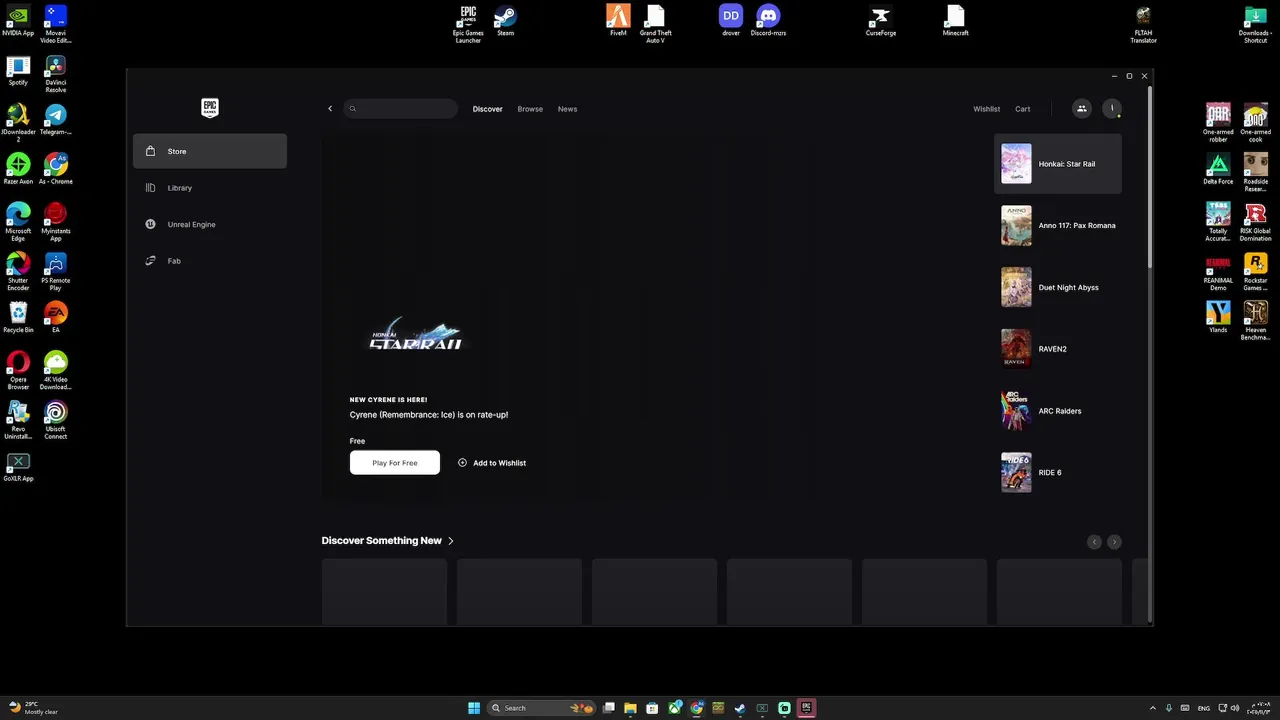Click Epic Games Launcher taskbar icon
The width and height of the screenshot is (1280, 720).
point(806,708)
